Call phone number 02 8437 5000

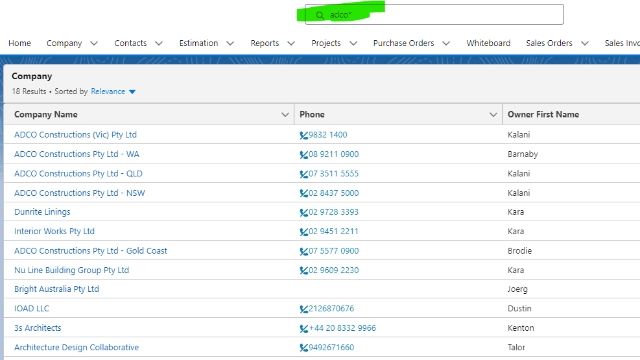[x=333, y=193]
